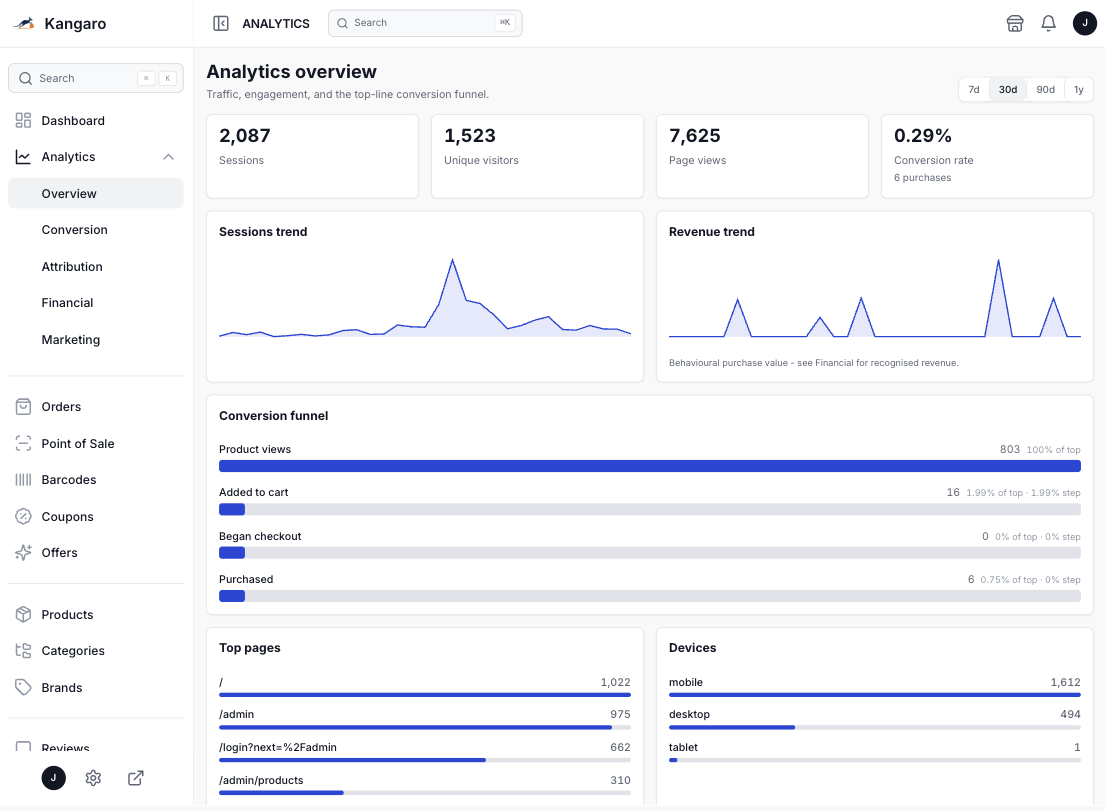Screen dimensions: 1105x811
Task: Go to Products in sidebar
Action: point(96,614)
